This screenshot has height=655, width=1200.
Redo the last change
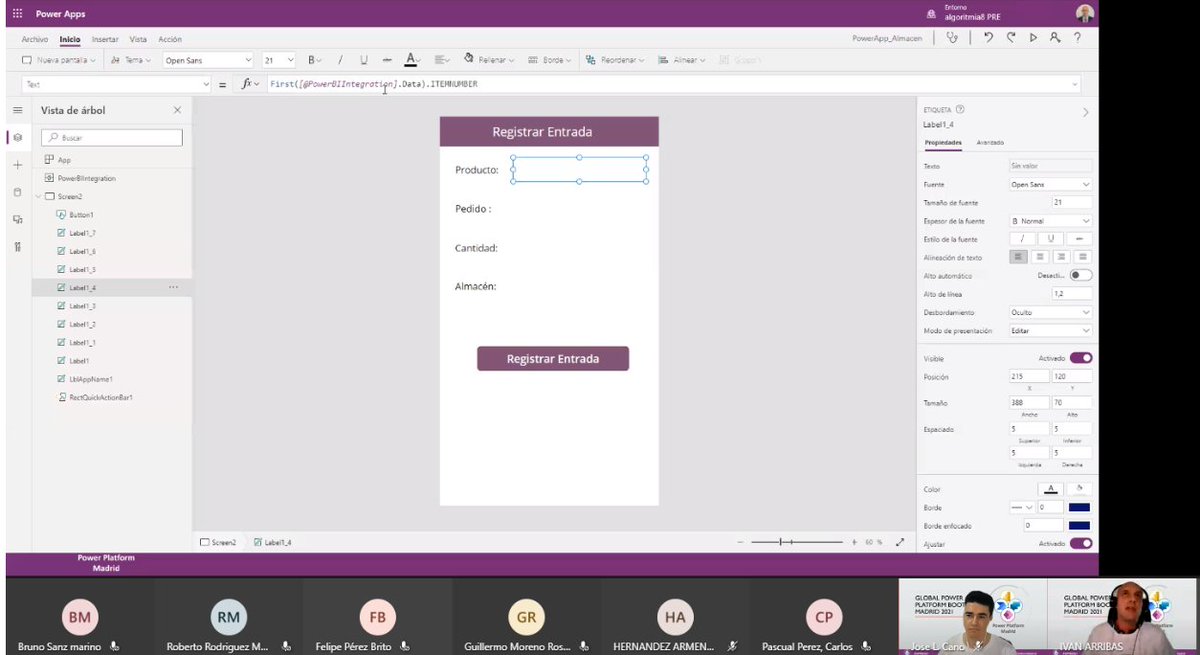pos(1011,38)
